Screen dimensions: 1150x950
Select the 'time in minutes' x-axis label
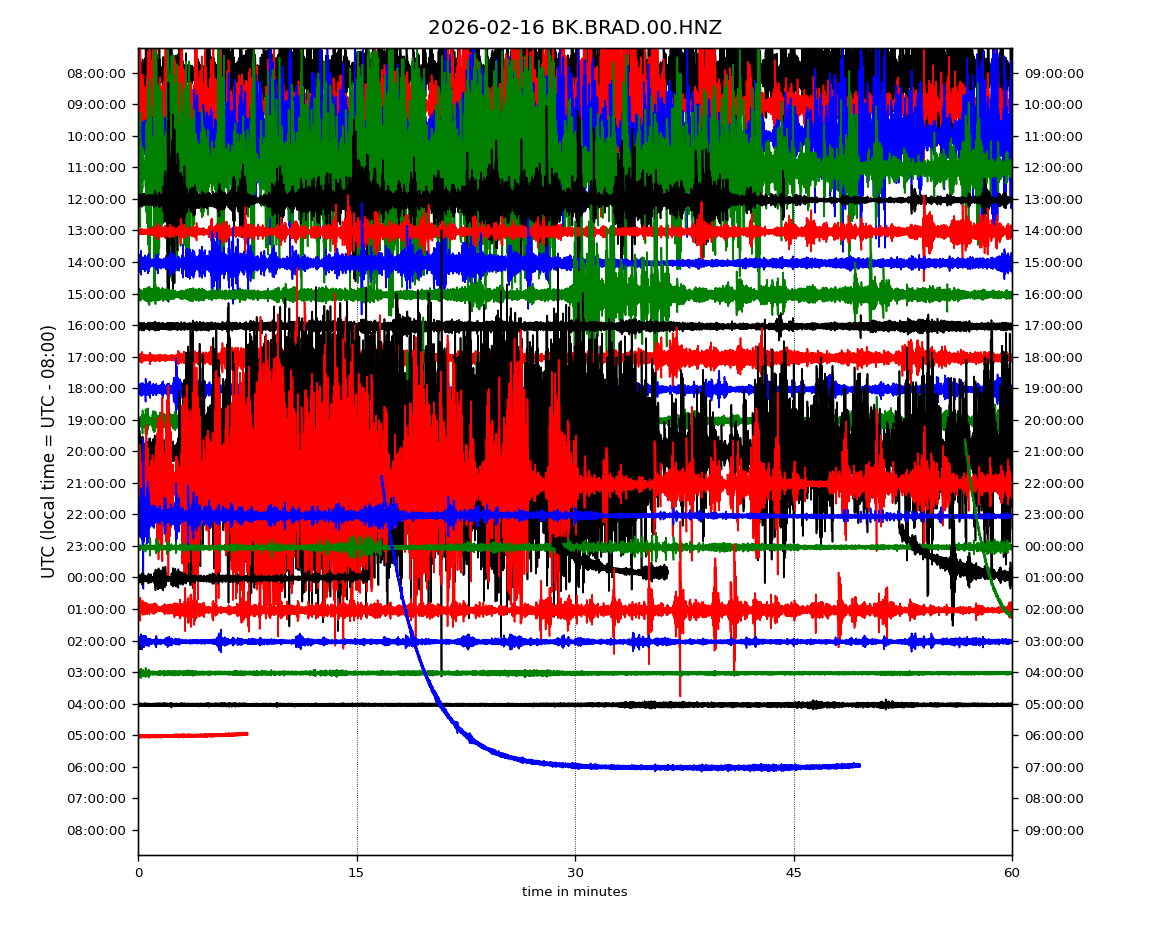coord(574,892)
